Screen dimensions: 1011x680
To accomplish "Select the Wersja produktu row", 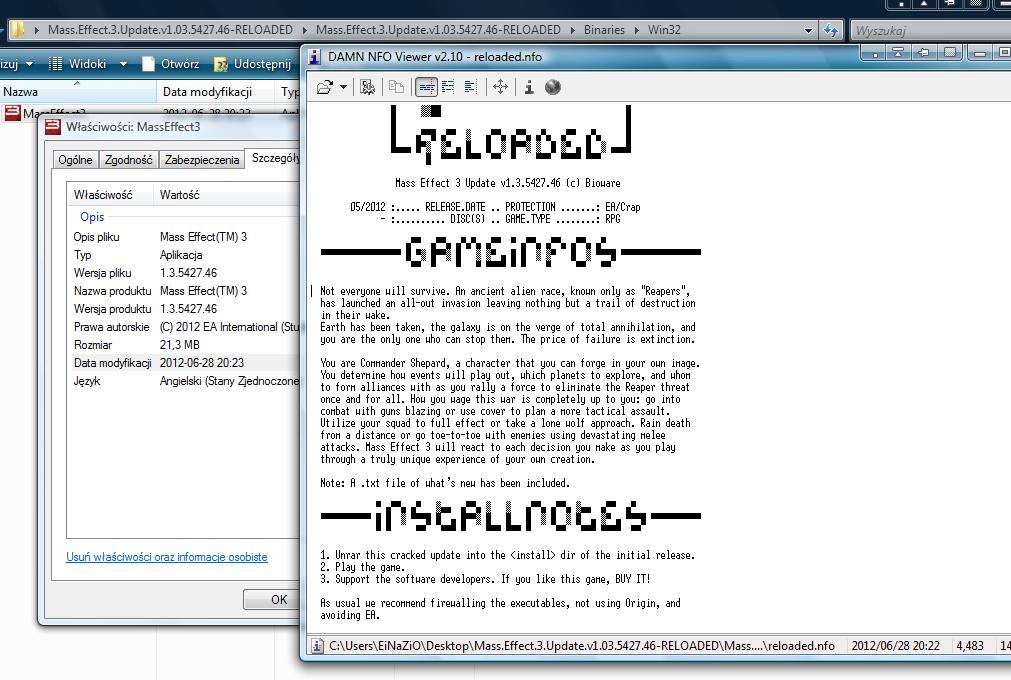I will point(184,309).
